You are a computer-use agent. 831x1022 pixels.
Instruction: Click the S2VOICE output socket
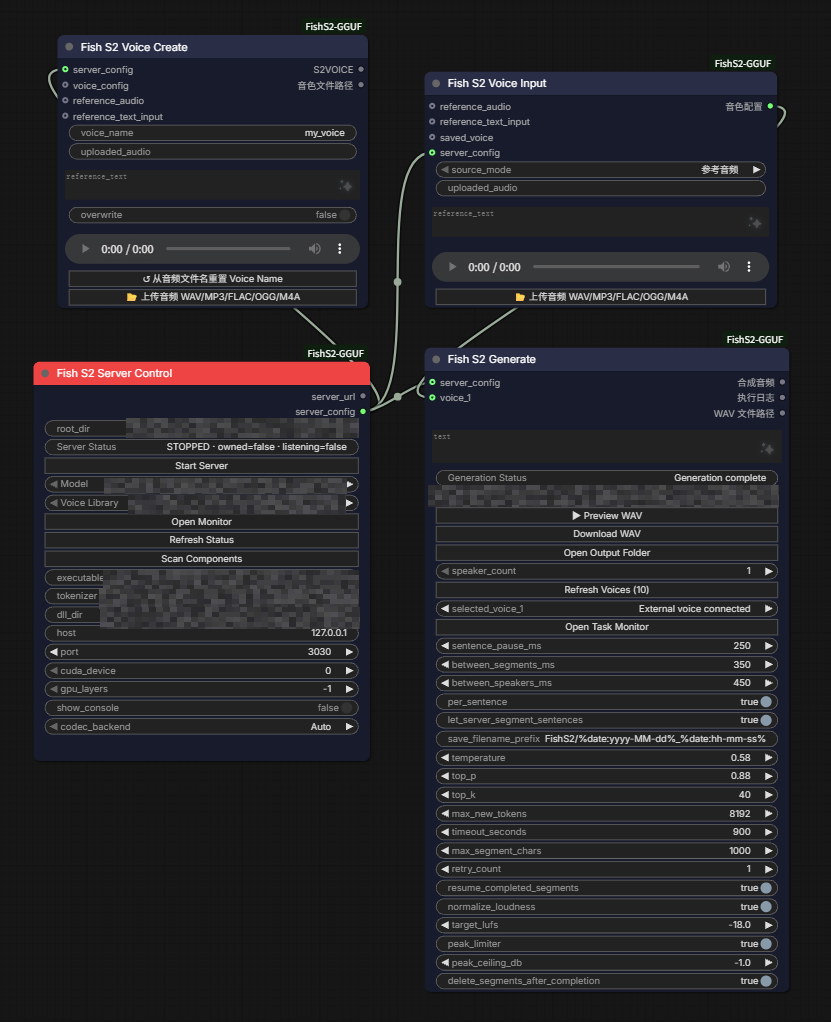(x=361, y=70)
